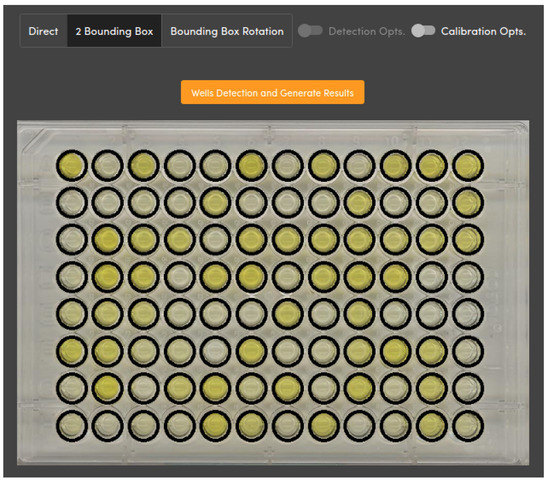Image resolution: width=550 pixels, height=481 pixels.
Task: Select the Direct mode tab
Action: pos(43,31)
